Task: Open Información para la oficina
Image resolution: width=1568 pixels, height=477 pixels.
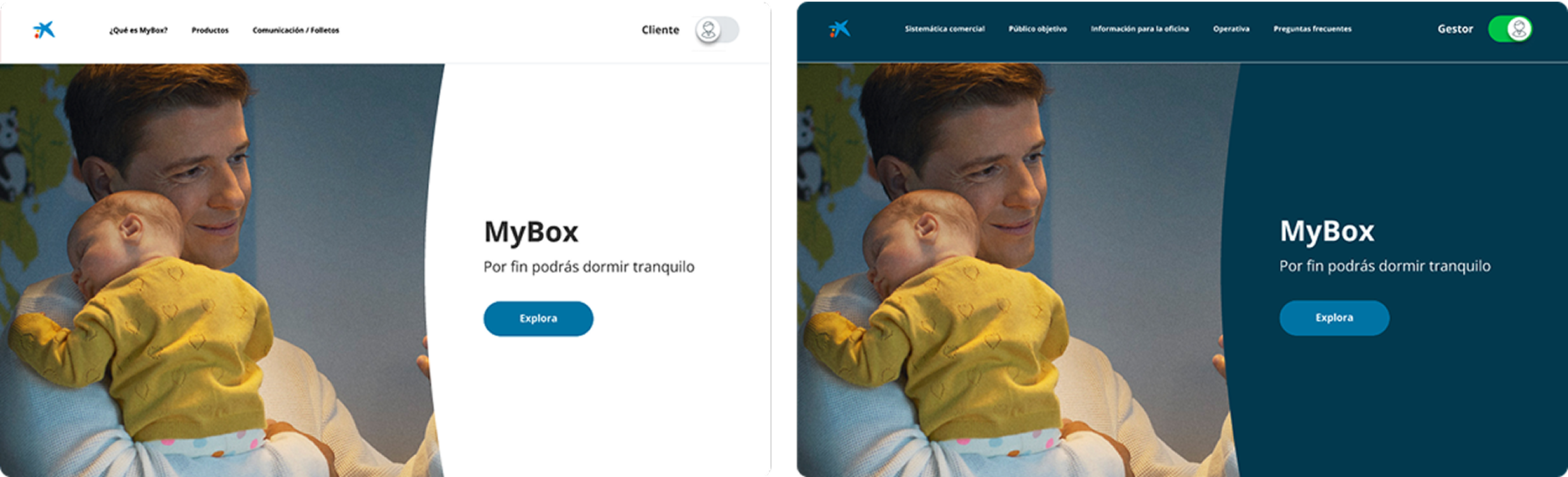Action: [1139, 29]
